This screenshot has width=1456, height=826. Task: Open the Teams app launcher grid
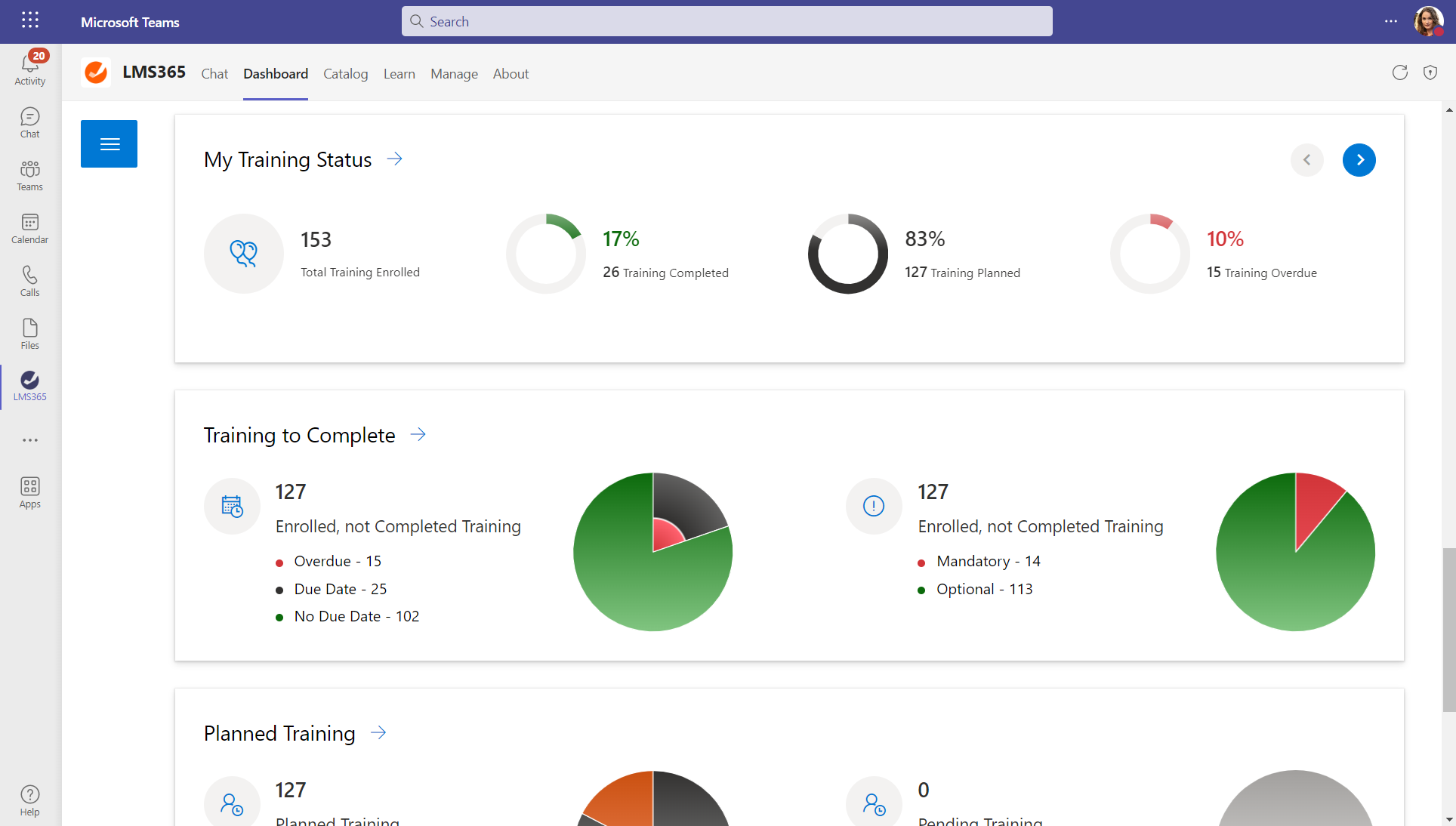pyautogui.click(x=30, y=20)
